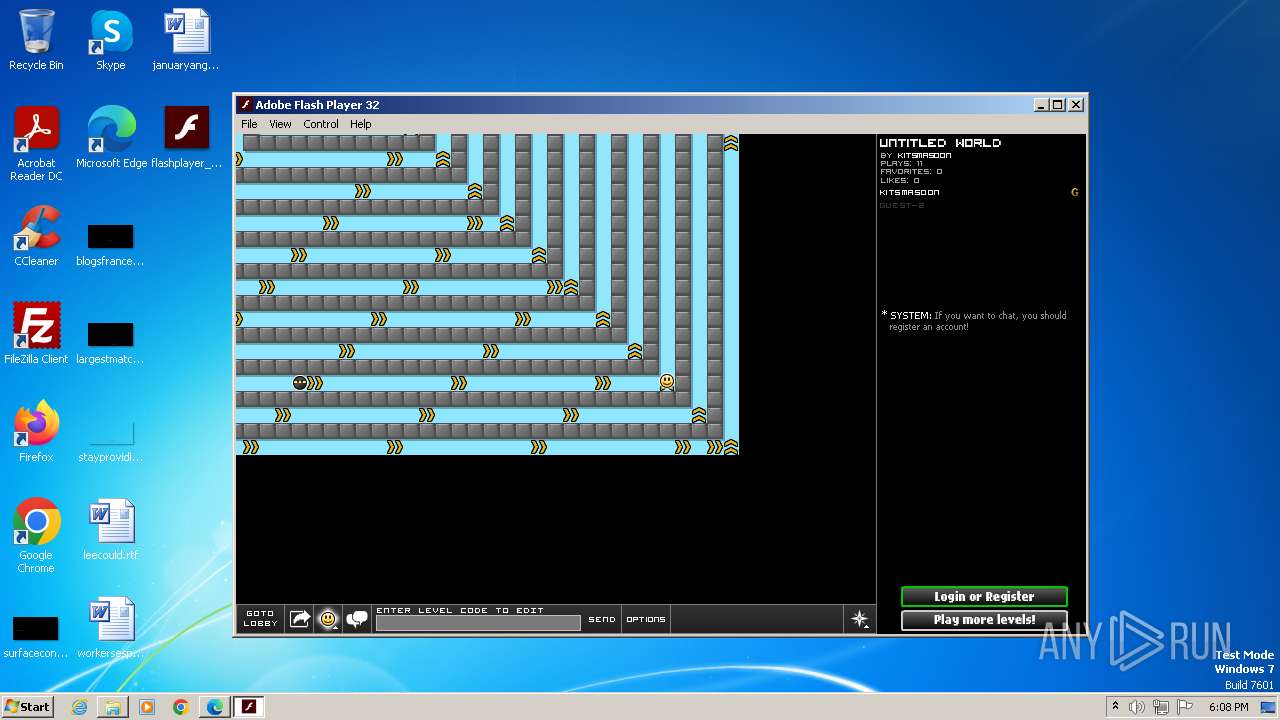Click the black smiley player in maze
The image size is (1280, 720).
click(x=299, y=382)
